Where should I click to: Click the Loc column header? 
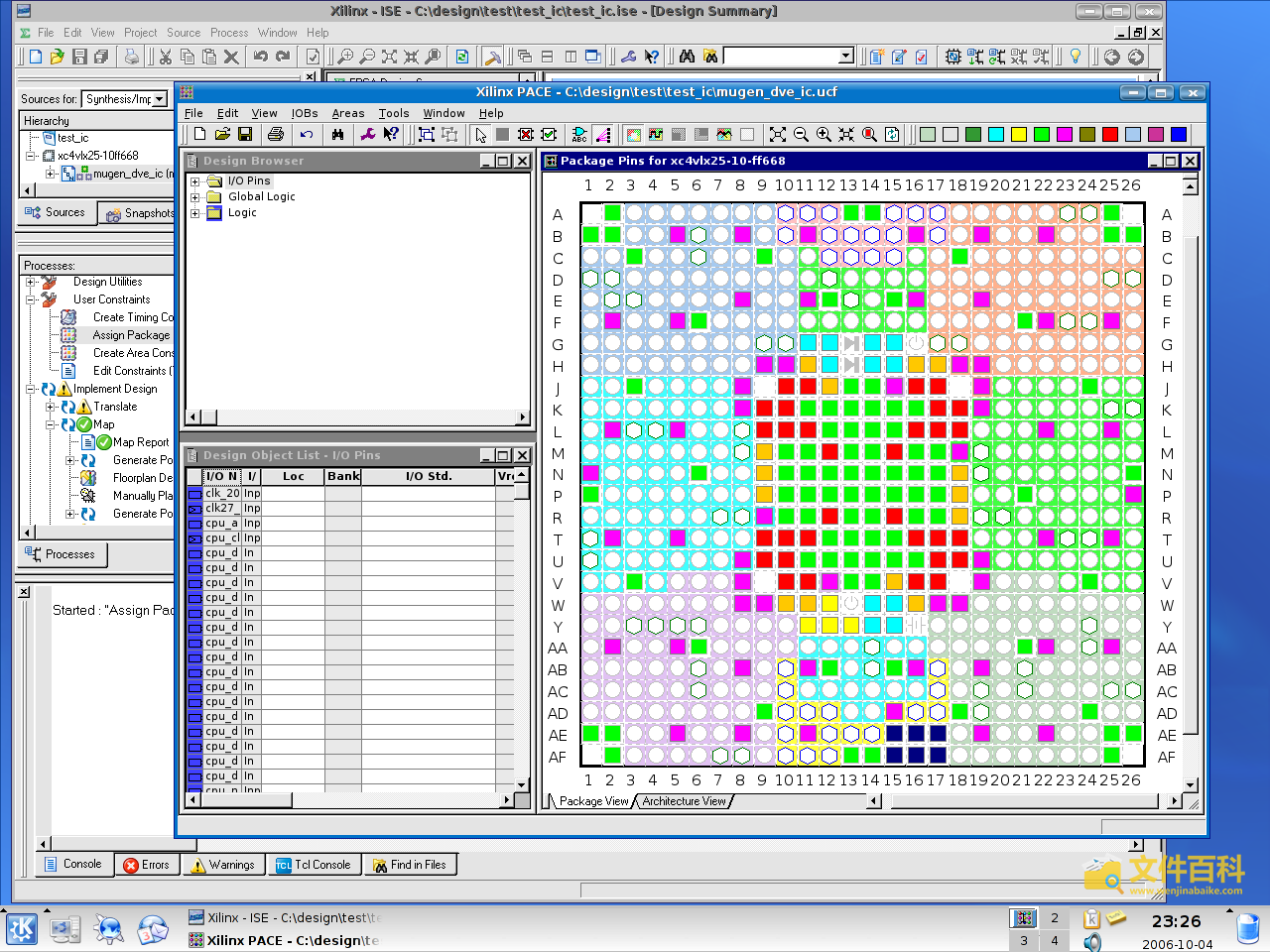(293, 477)
